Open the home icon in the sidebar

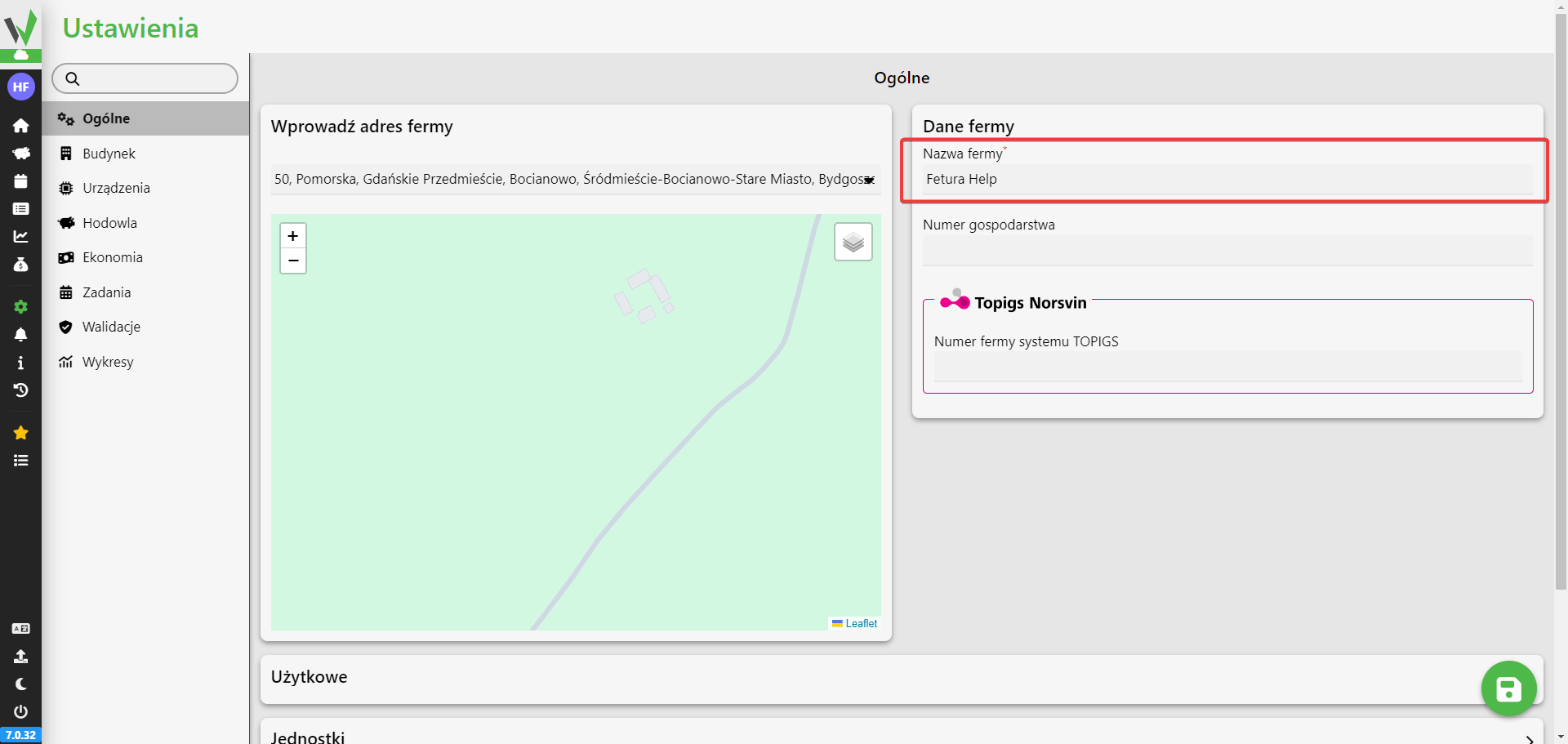pyautogui.click(x=20, y=126)
